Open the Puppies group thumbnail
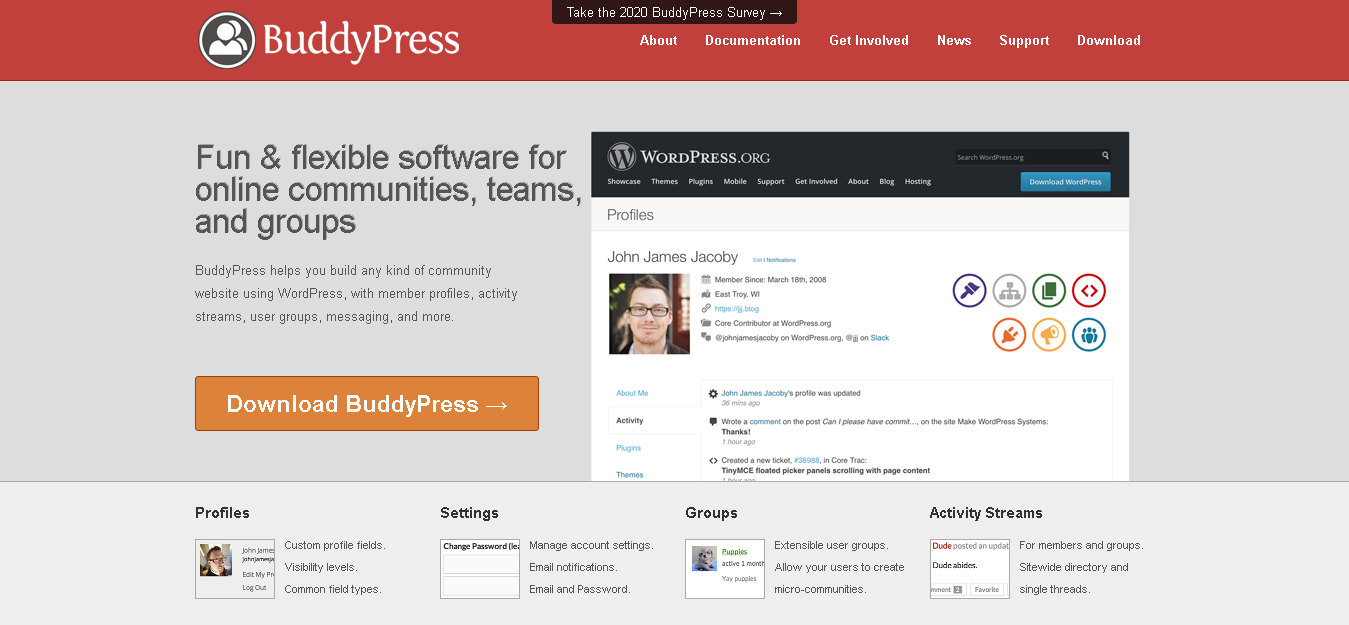Image resolution: width=1349 pixels, height=625 pixels. click(725, 569)
